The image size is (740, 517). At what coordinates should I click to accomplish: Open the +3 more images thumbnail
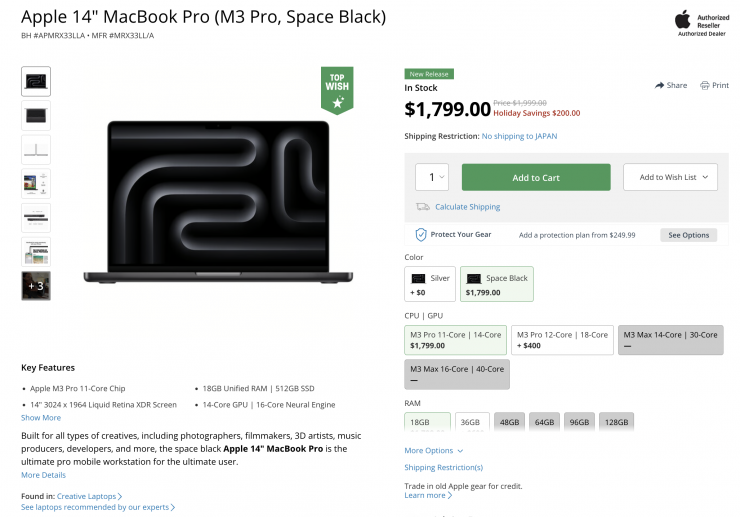point(36,286)
